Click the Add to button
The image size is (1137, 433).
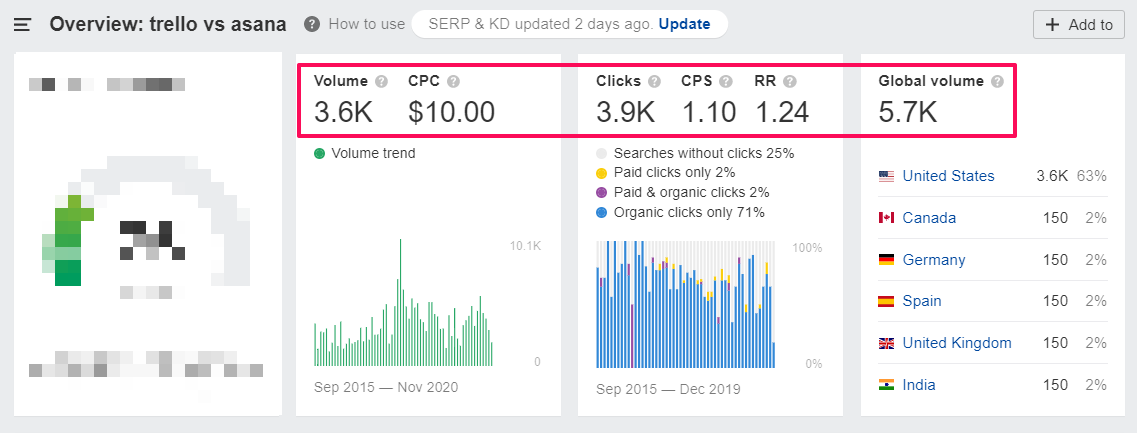[x=1078, y=25]
